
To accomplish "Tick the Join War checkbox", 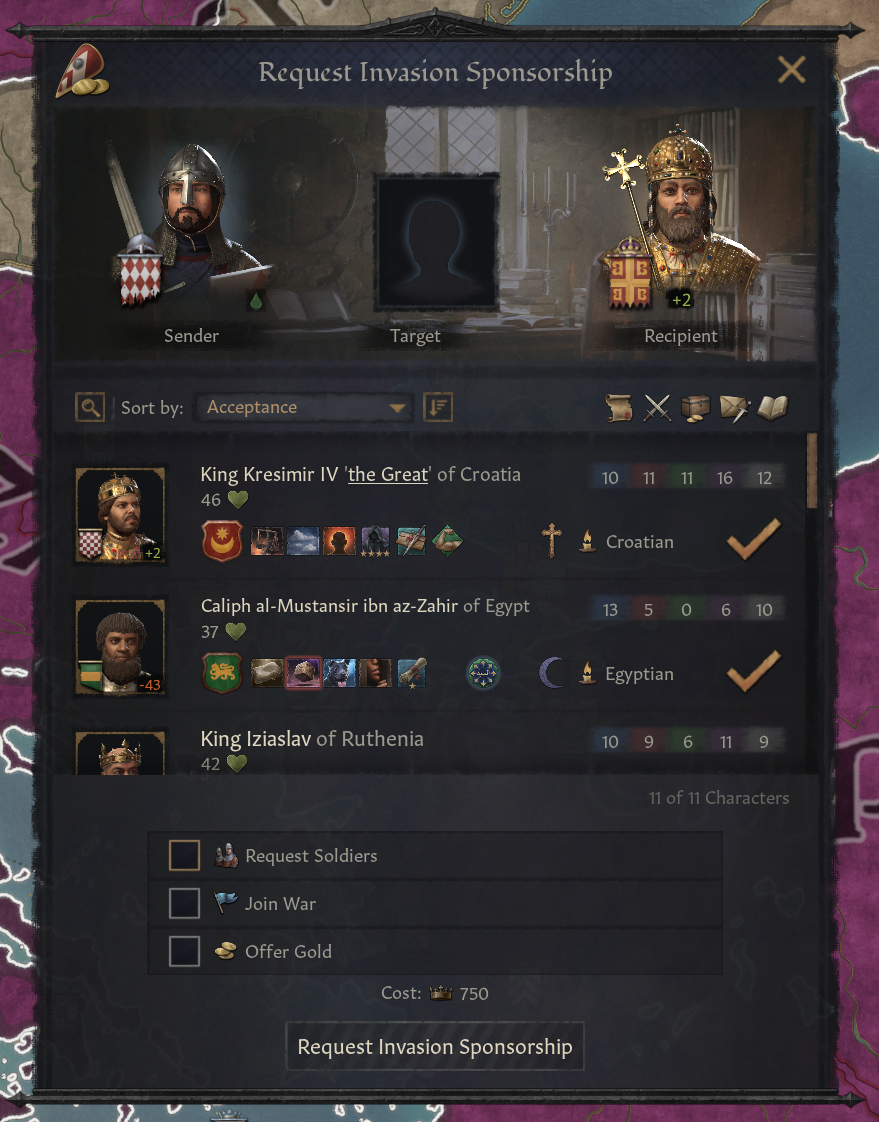I will [x=184, y=903].
